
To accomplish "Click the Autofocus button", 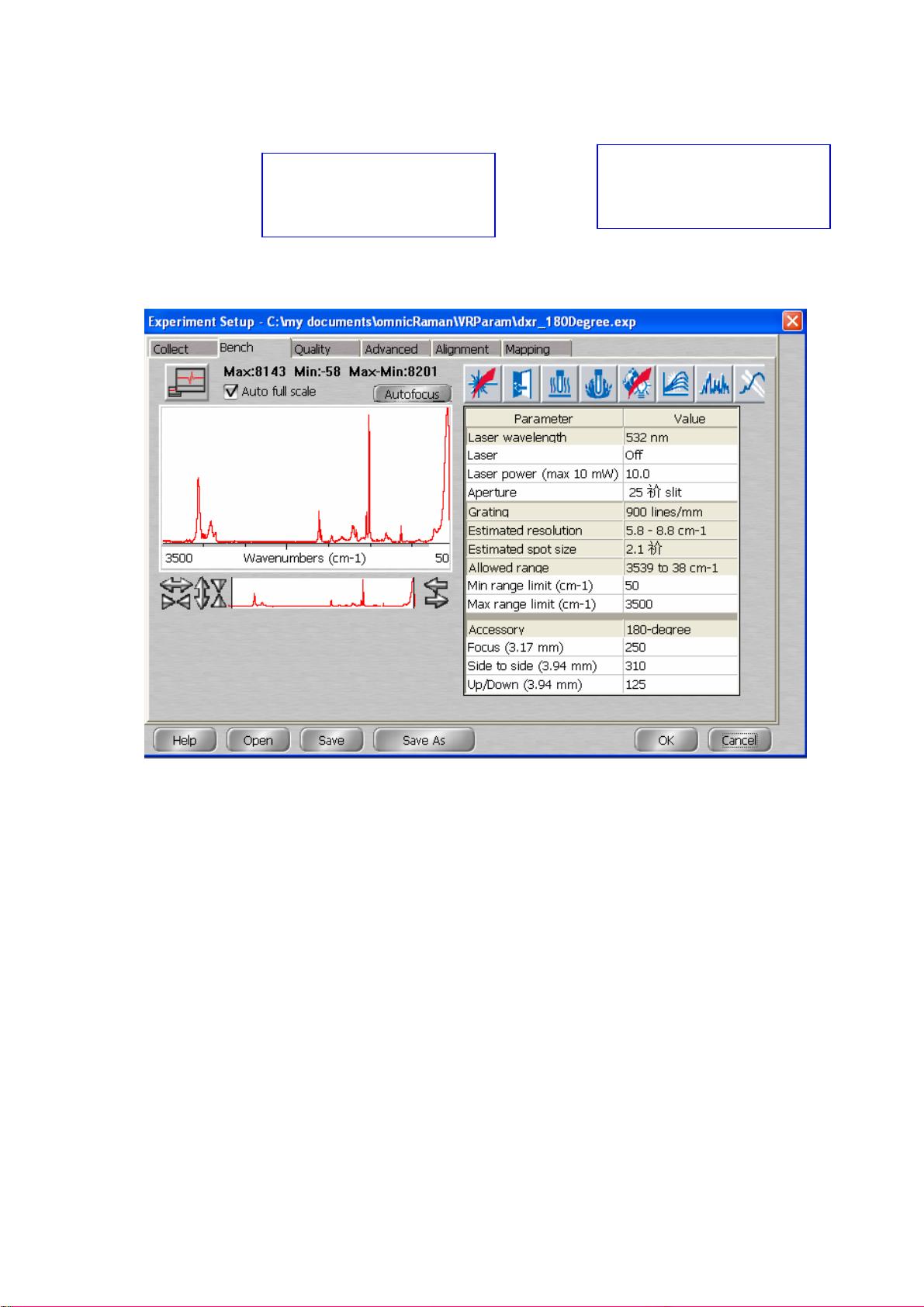I will pos(412,394).
